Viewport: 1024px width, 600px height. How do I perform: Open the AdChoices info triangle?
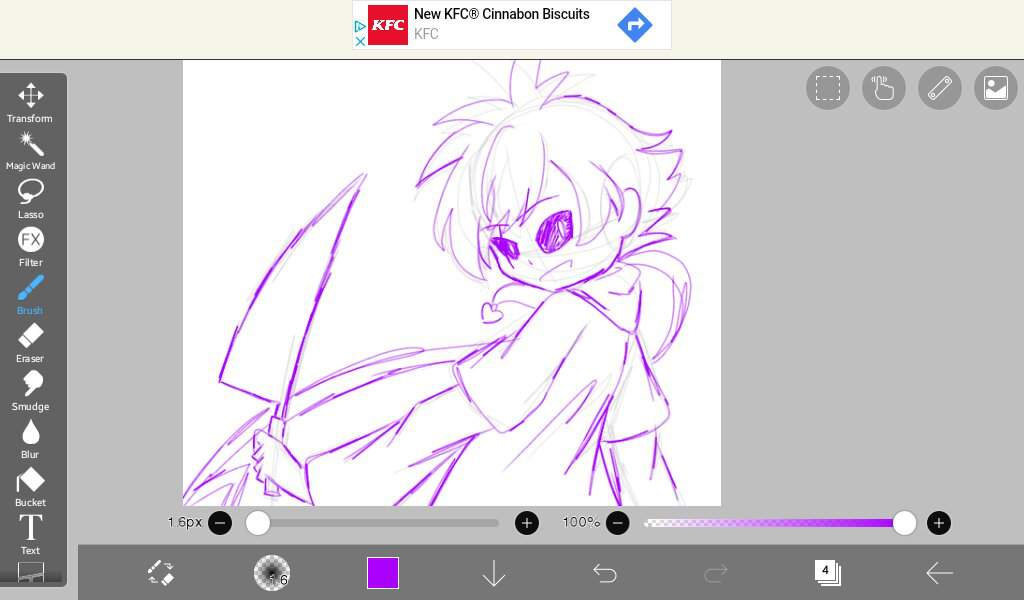click(360, 27)
